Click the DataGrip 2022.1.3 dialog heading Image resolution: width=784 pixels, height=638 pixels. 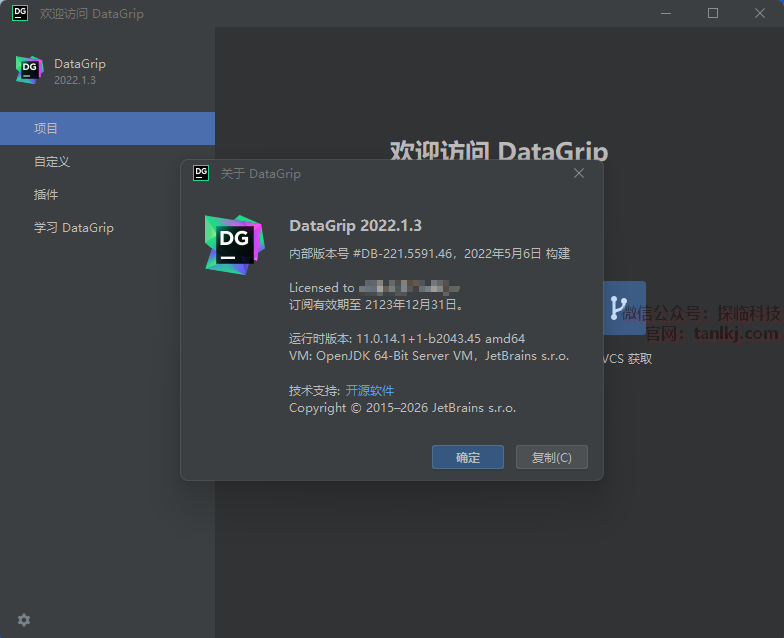click(x=356, y=226)
